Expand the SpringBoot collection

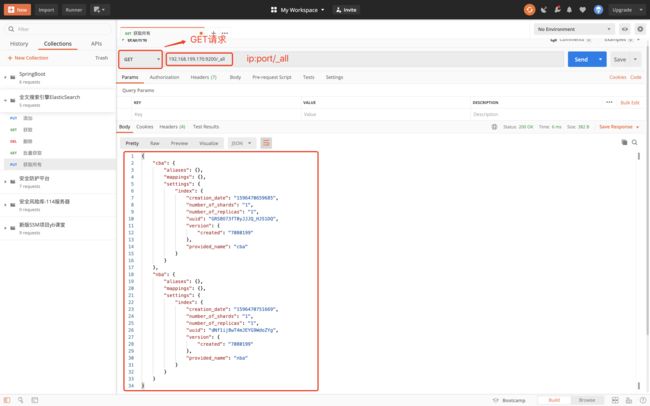pos(5,77)
